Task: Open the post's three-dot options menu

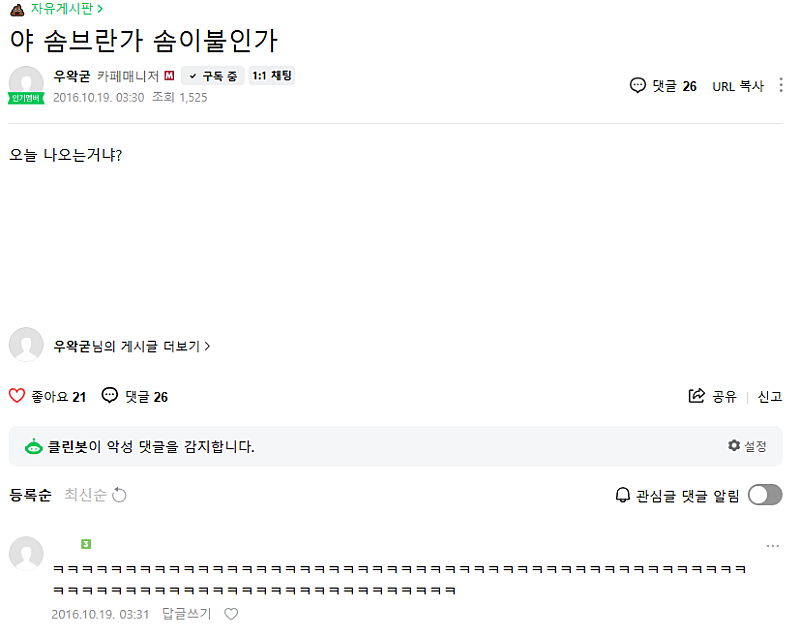Action: click(781, 86)
